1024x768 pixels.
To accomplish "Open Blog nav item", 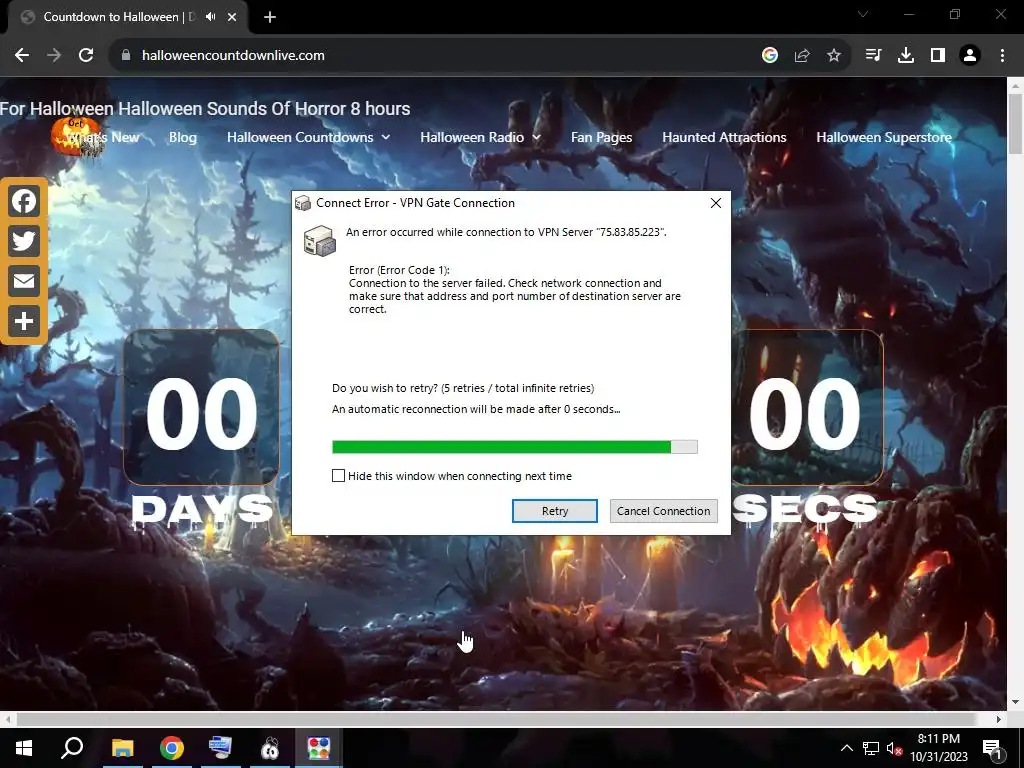I will pyautogui.click(x=183, y=137).
